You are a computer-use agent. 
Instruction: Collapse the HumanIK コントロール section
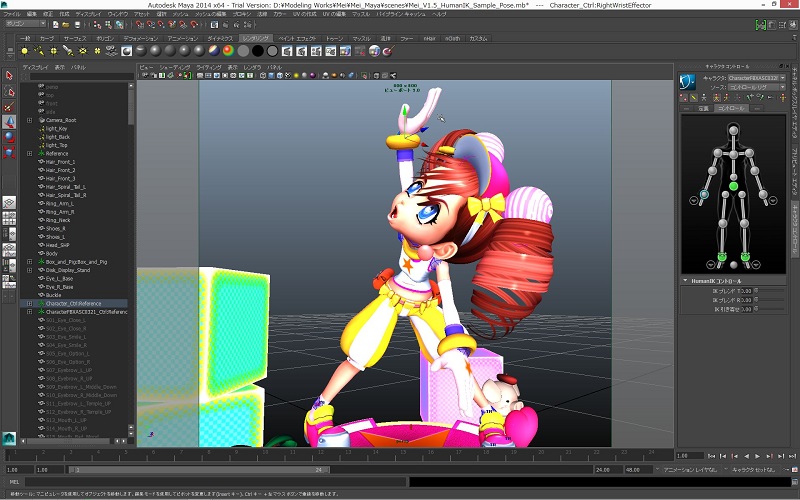pyautogui.click(x=685, y=281)
